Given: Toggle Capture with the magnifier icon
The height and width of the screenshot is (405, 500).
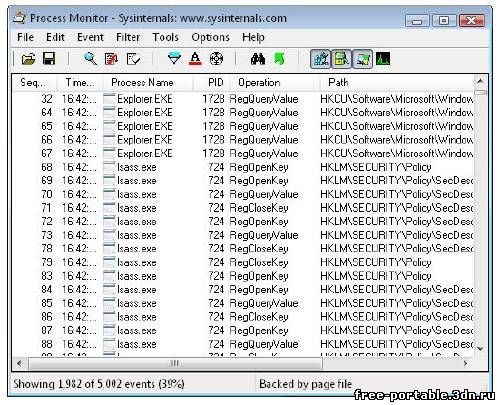Looking at the screenshot, I should (90, 59).
